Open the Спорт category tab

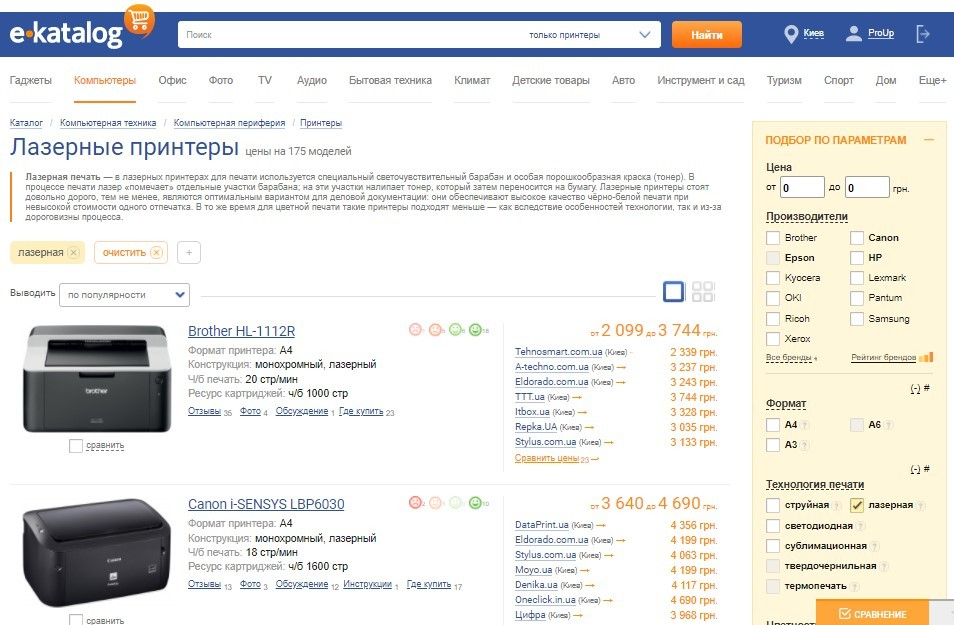tap(838, 80)
